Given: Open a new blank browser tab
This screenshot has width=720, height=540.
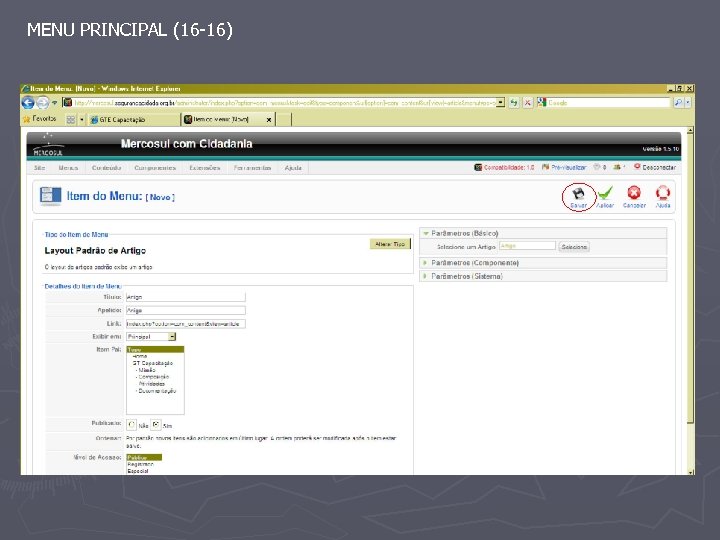Looking at the screenshot, I should [x=283, y=119].
